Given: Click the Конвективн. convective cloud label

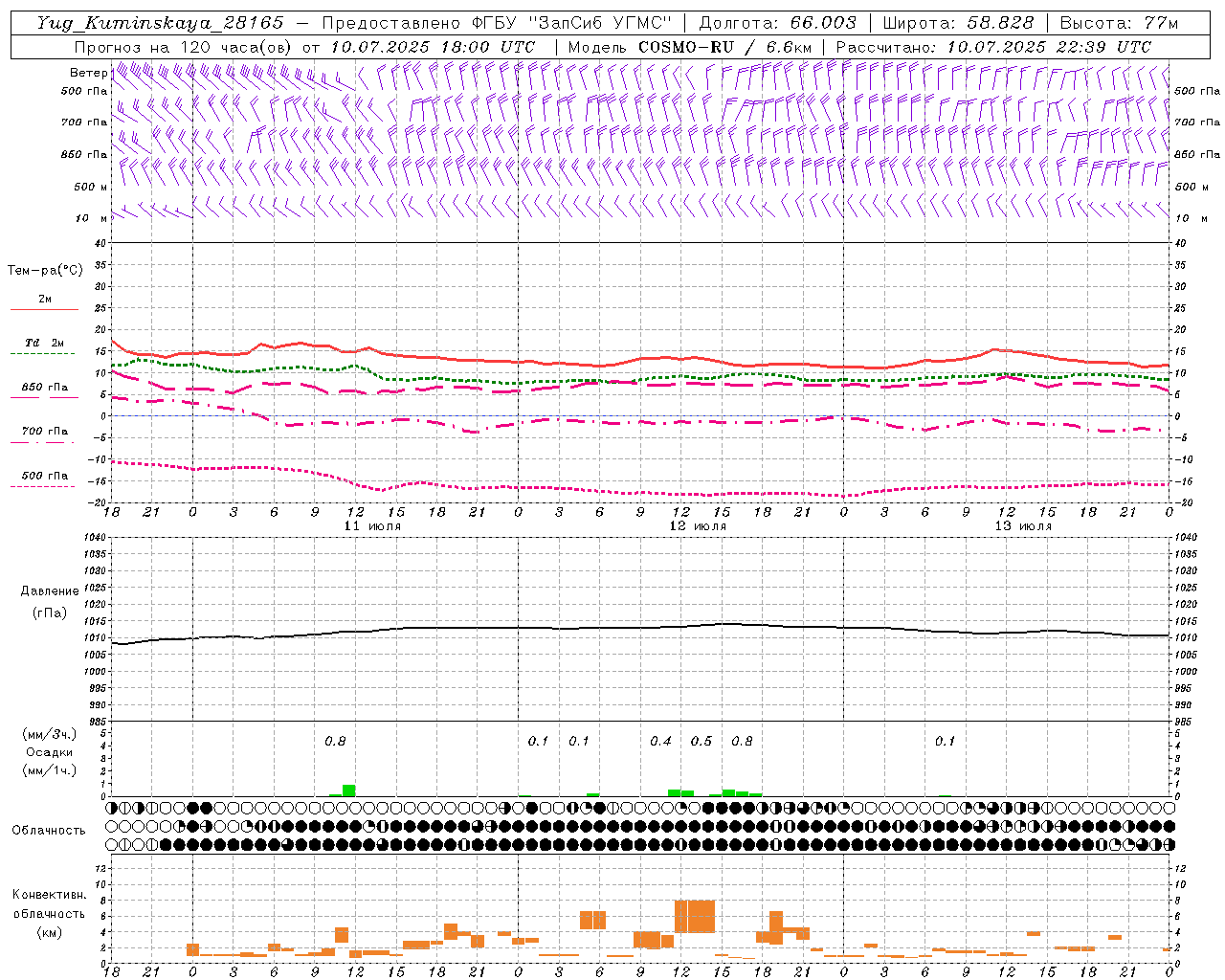Looking at the screenshot, I should click(x=50, y=895).
